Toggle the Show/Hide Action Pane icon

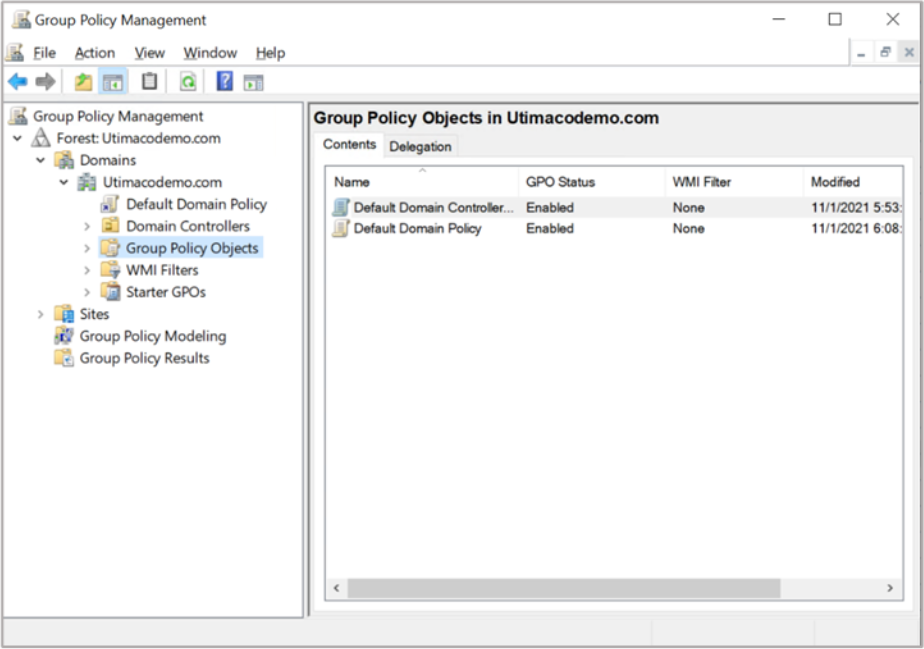(x=253, y=82)
